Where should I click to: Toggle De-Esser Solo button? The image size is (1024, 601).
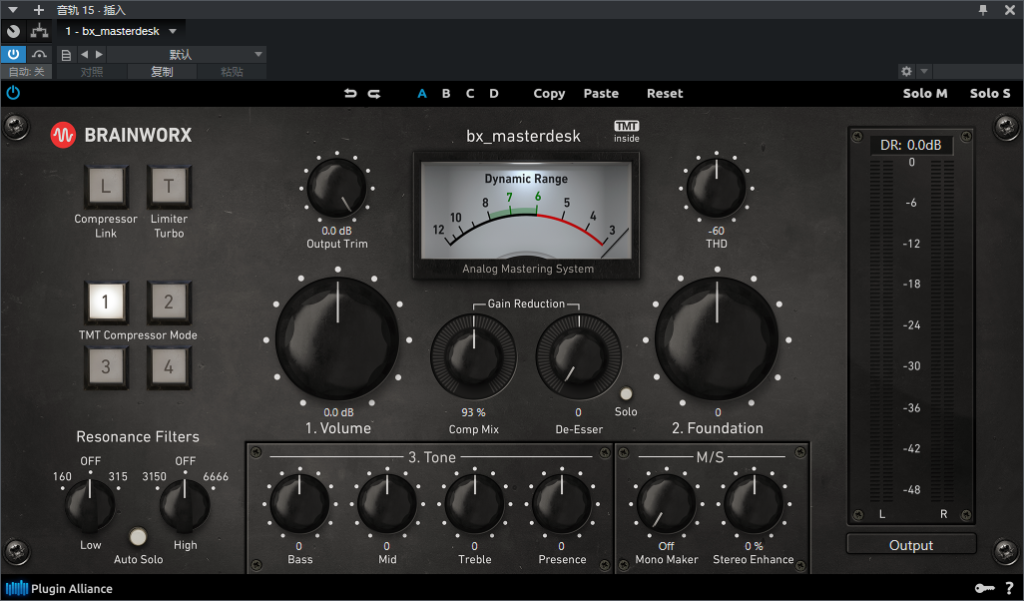click(626, 394)
